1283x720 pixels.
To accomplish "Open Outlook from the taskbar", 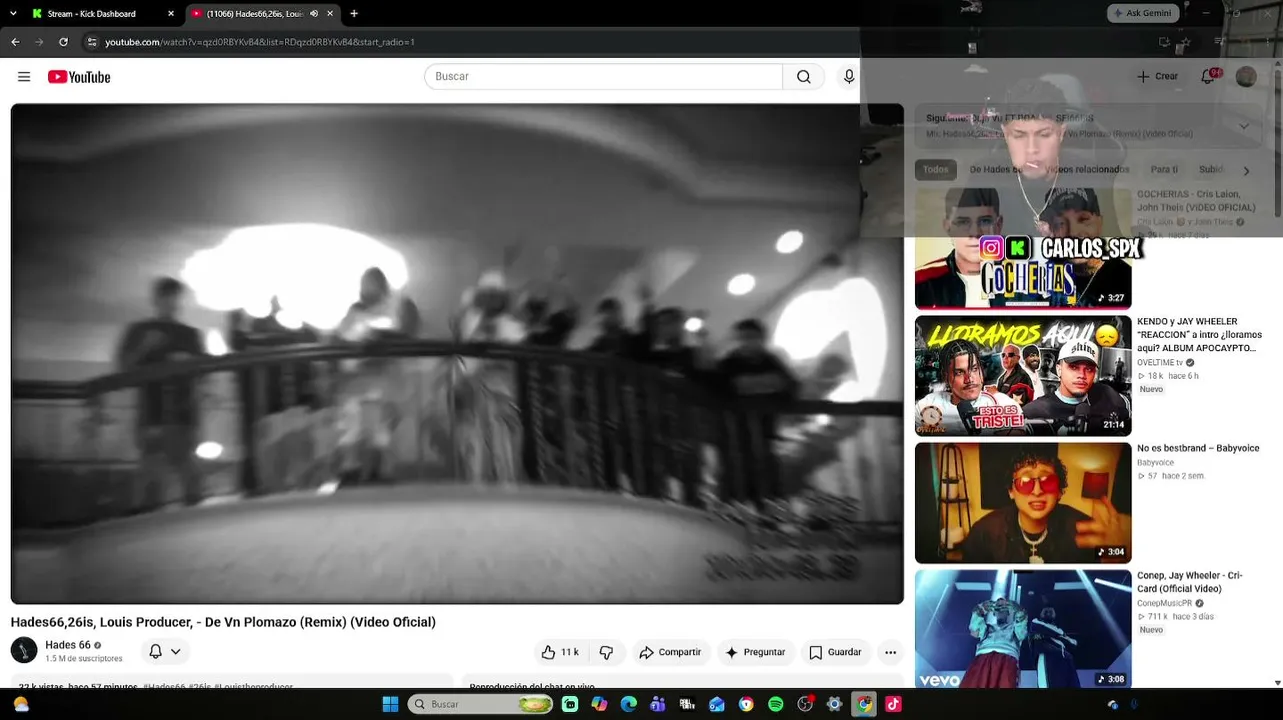I will tap(717, 704).
